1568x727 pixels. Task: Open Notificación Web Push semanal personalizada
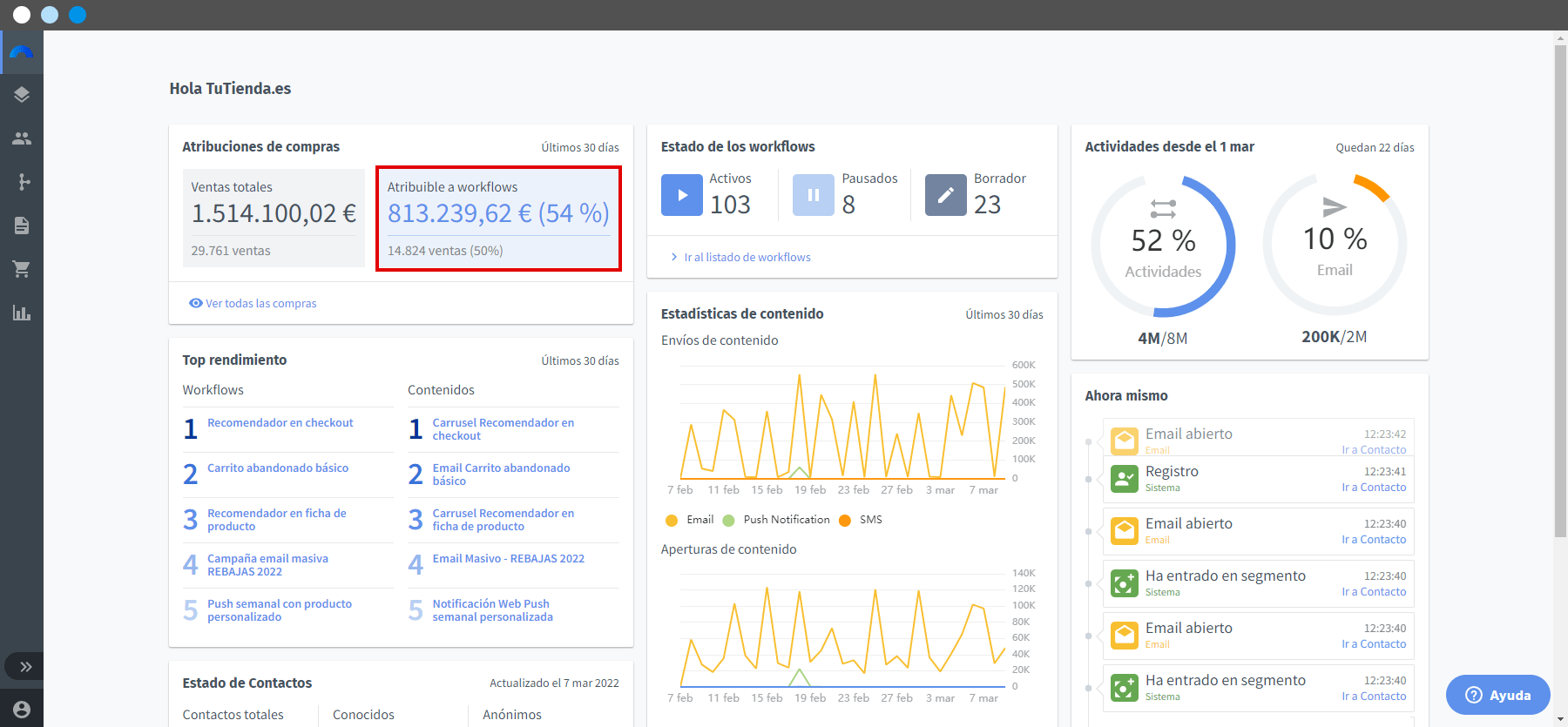tap(493, 610)
